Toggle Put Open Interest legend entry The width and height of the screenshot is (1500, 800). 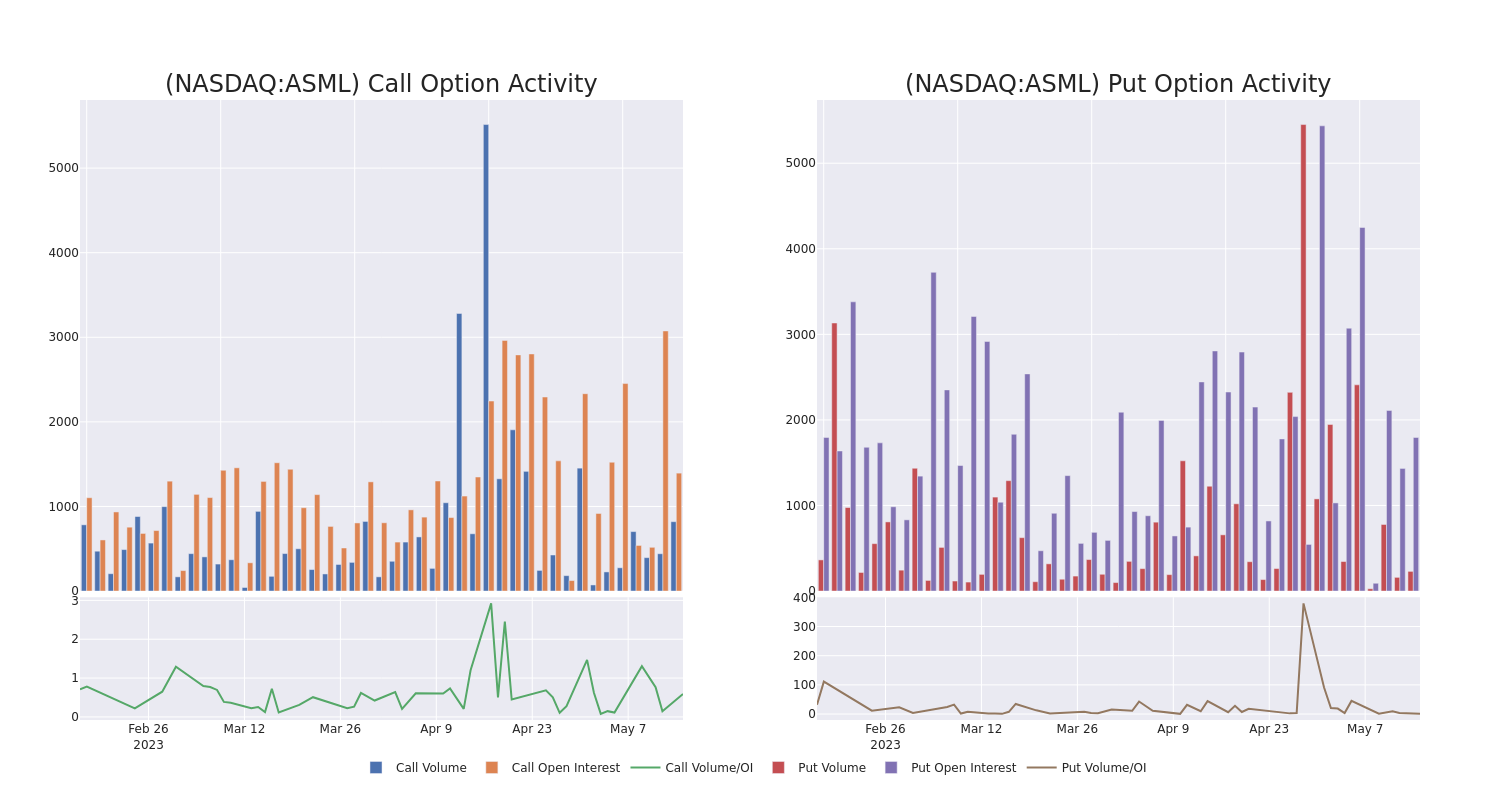[950, 768]
